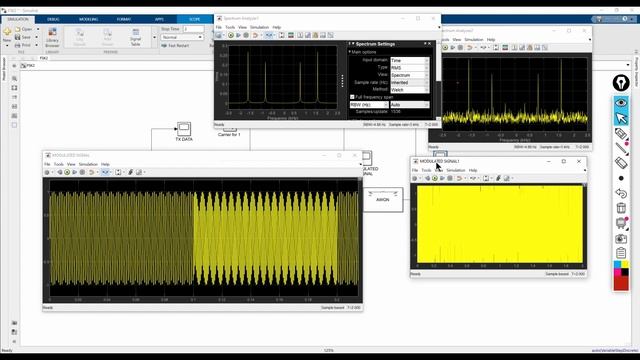This screenshot has height=360, width=640.
Task: Open File menu in Spectrum Analyzer1 window
Action: tap(219, 27)
